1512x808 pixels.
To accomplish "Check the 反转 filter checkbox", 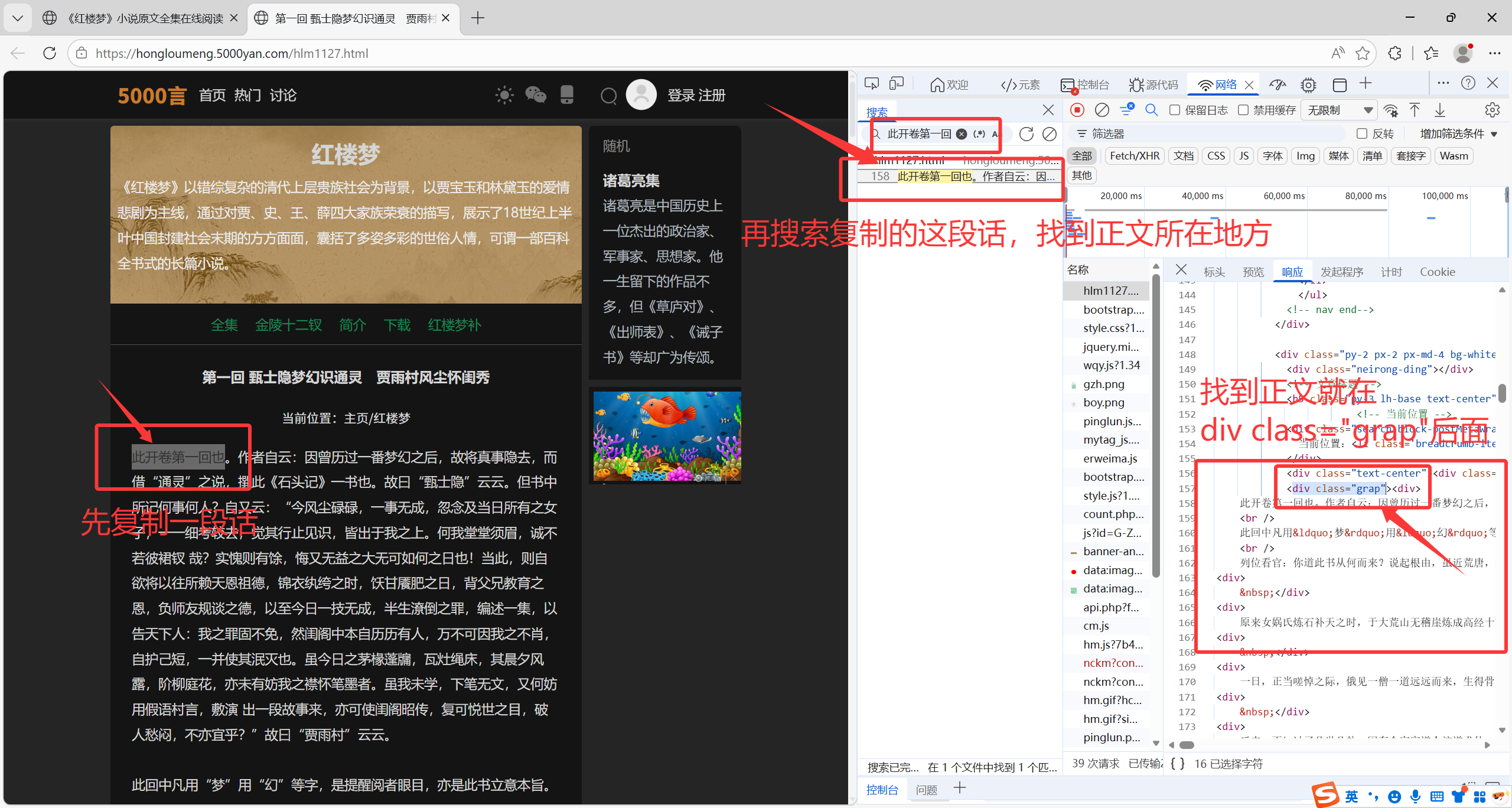I will tap(1361, 134).
